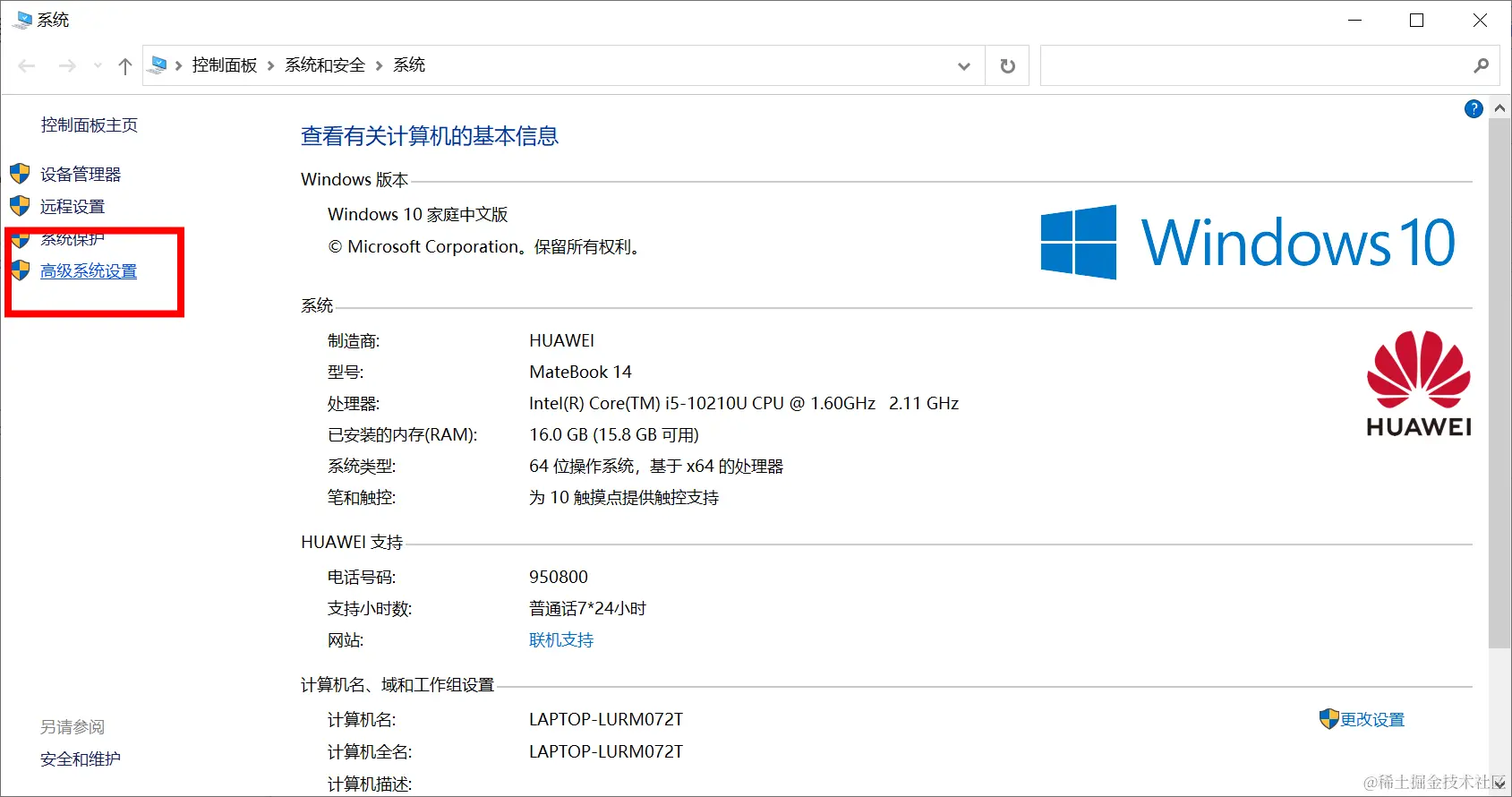The width and height of the screenshot is (1512, 797).
Task: Minimize the 系统 window
Action: 1355,20
